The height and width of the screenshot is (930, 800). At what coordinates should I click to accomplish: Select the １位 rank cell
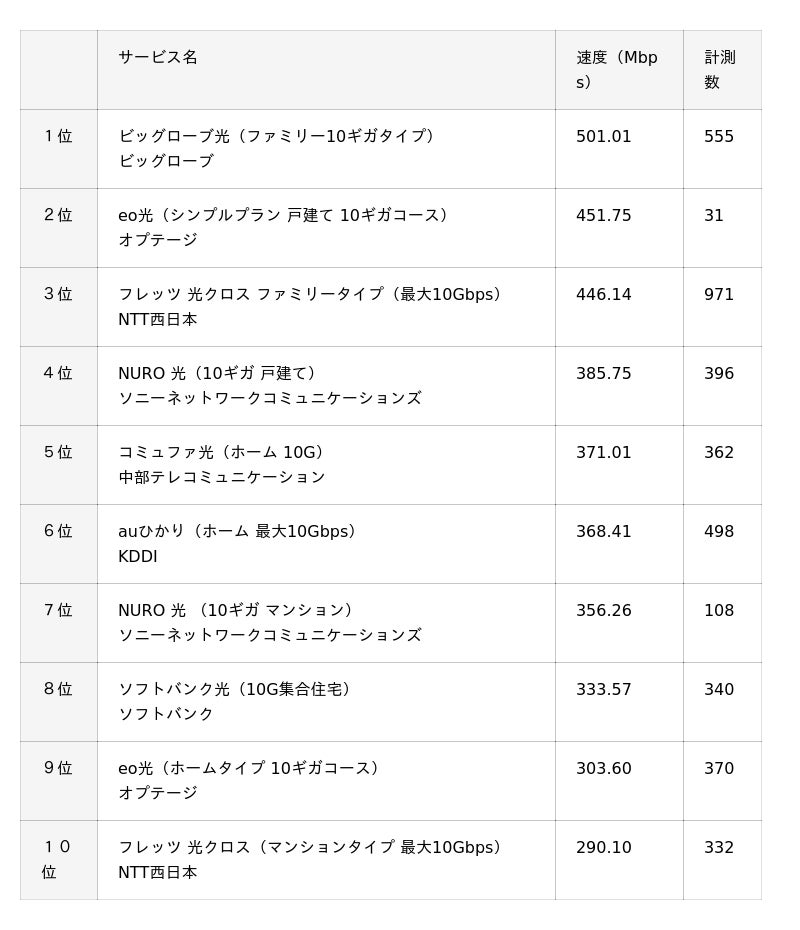(x=58, y=136)
